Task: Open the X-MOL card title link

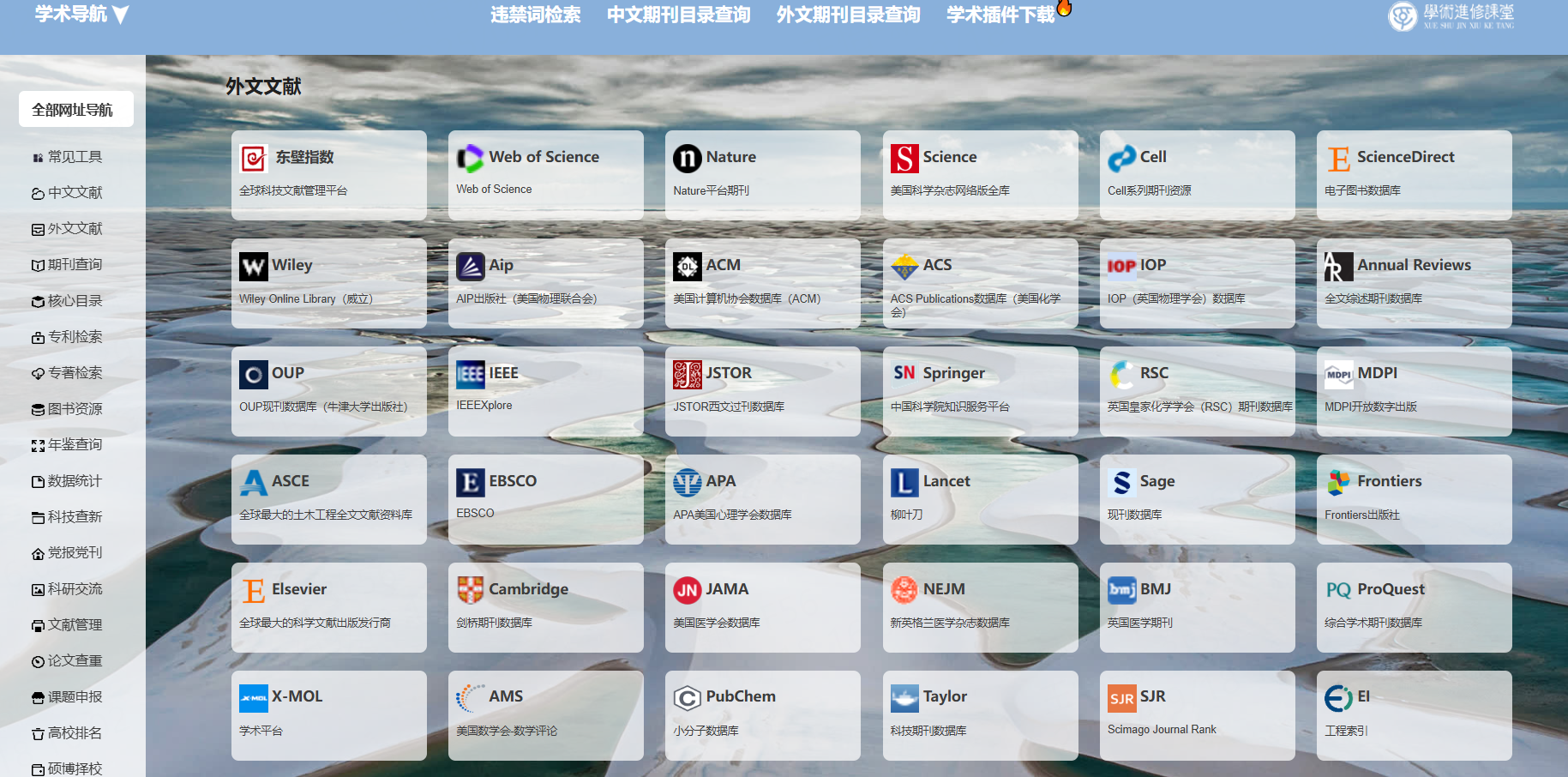Action: coord(297,696)
